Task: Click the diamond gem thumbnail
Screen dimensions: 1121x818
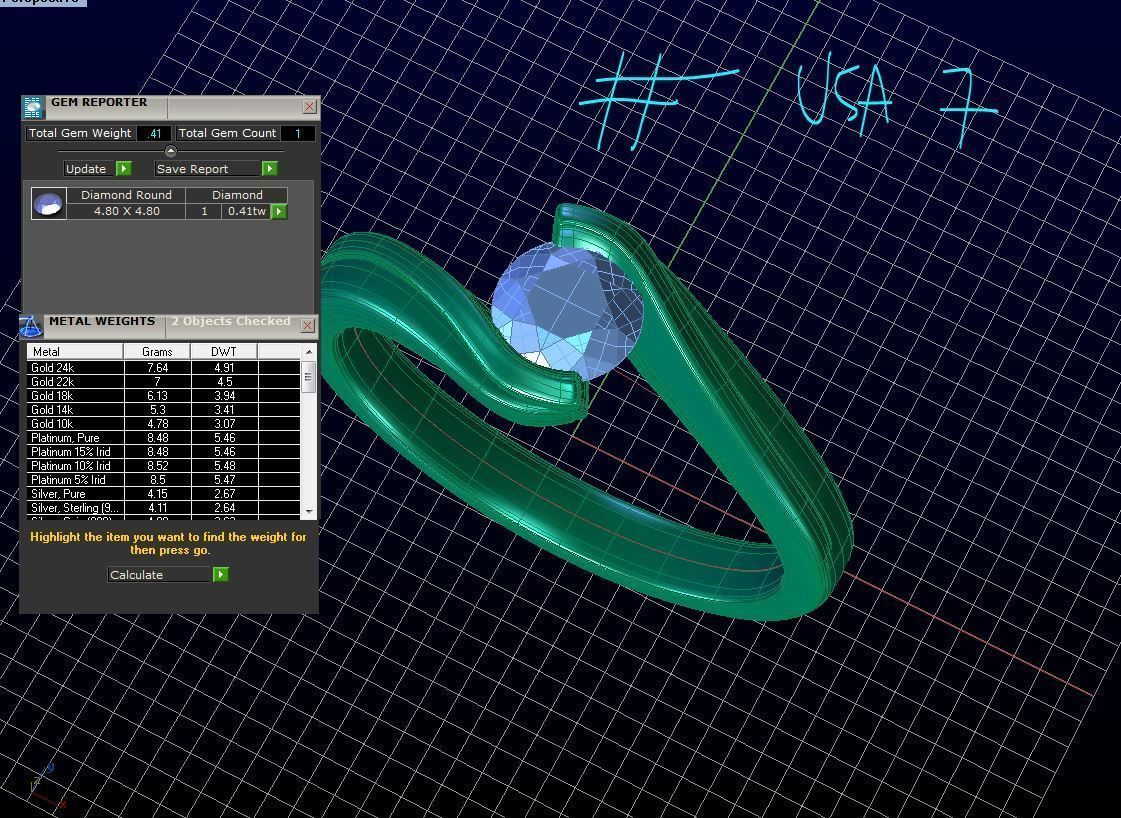Action: click(x=49, y=203)
